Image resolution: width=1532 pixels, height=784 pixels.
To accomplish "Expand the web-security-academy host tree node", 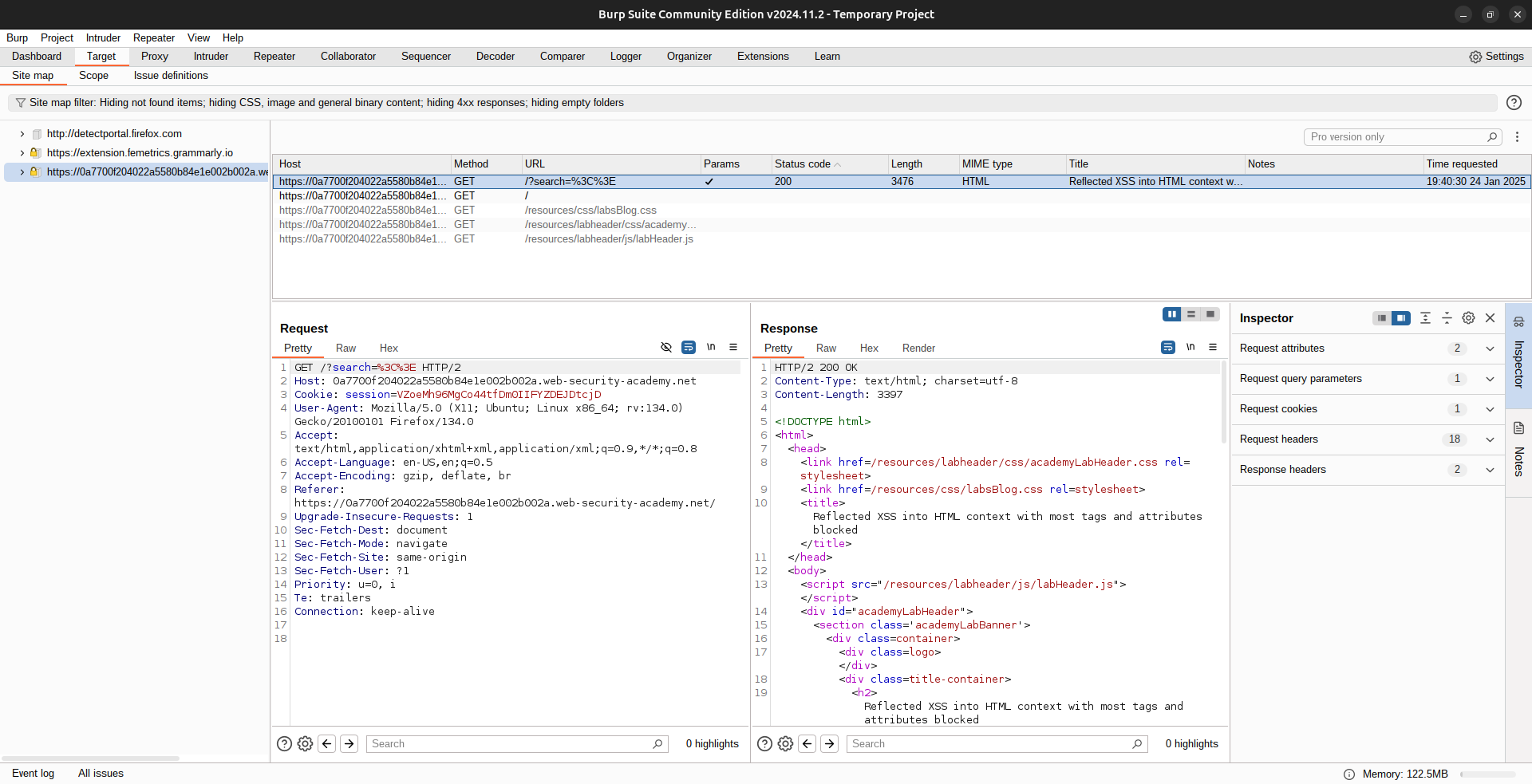I will pos(22,172).
